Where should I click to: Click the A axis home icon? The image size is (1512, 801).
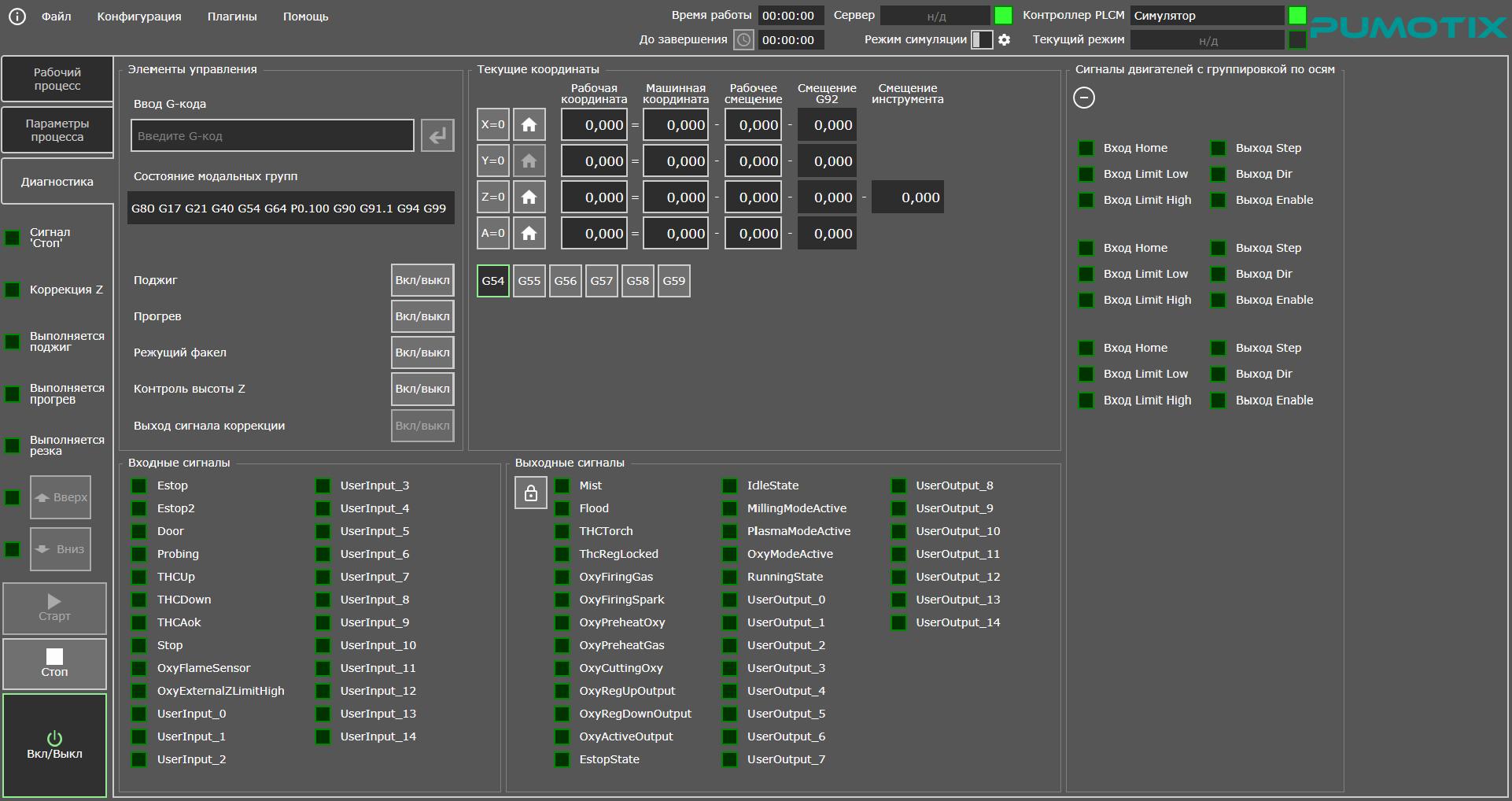529,234
